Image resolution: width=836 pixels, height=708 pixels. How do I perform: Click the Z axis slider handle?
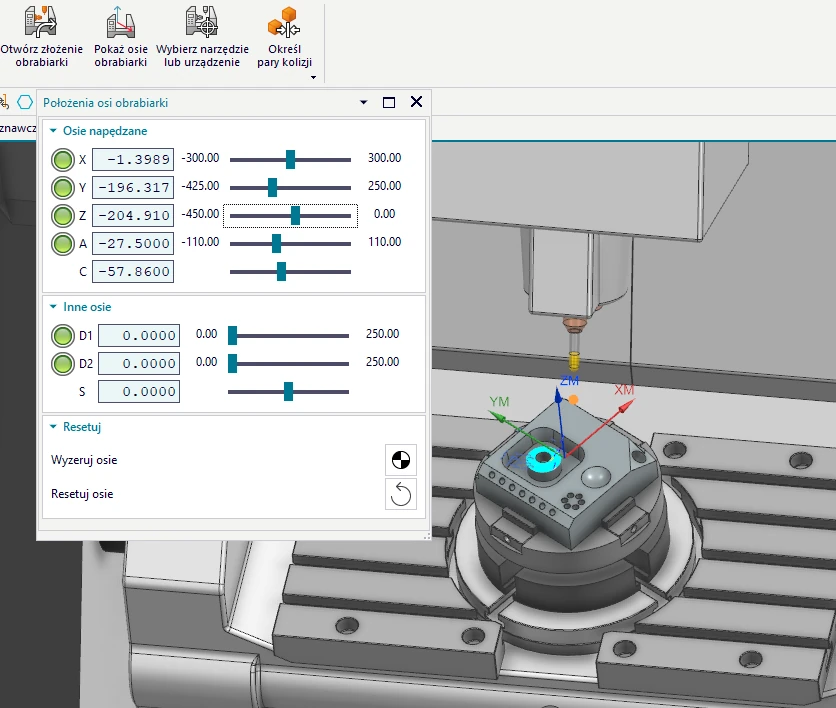click(295, 215)
